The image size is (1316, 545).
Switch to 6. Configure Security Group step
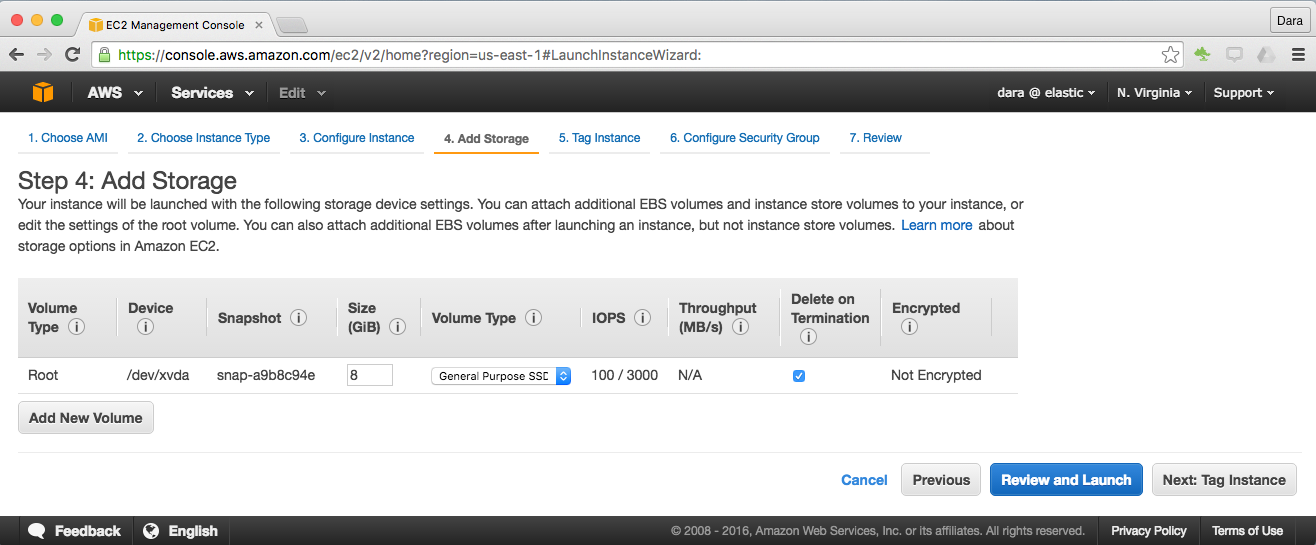[744, 138]
